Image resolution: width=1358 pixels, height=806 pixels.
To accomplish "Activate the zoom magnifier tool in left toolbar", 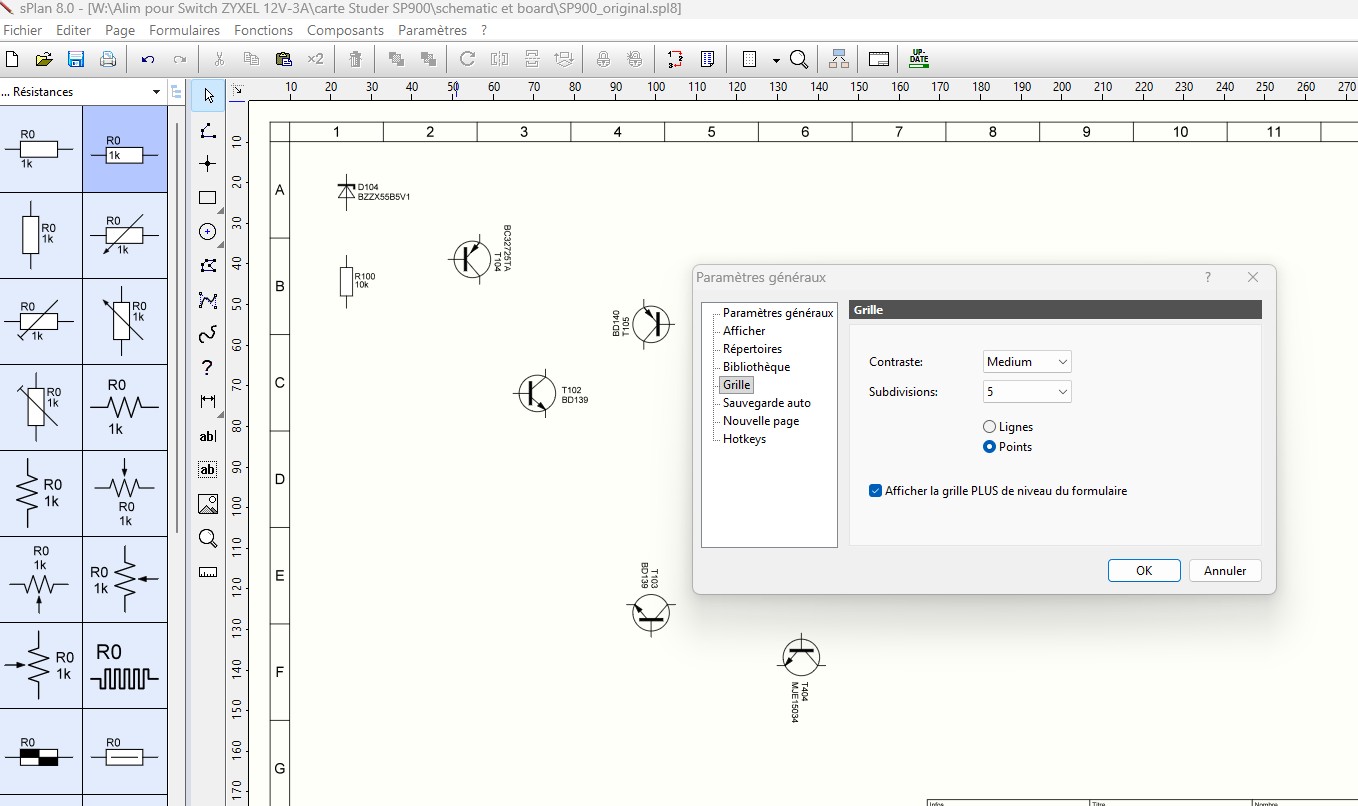I will coord(208,539).
